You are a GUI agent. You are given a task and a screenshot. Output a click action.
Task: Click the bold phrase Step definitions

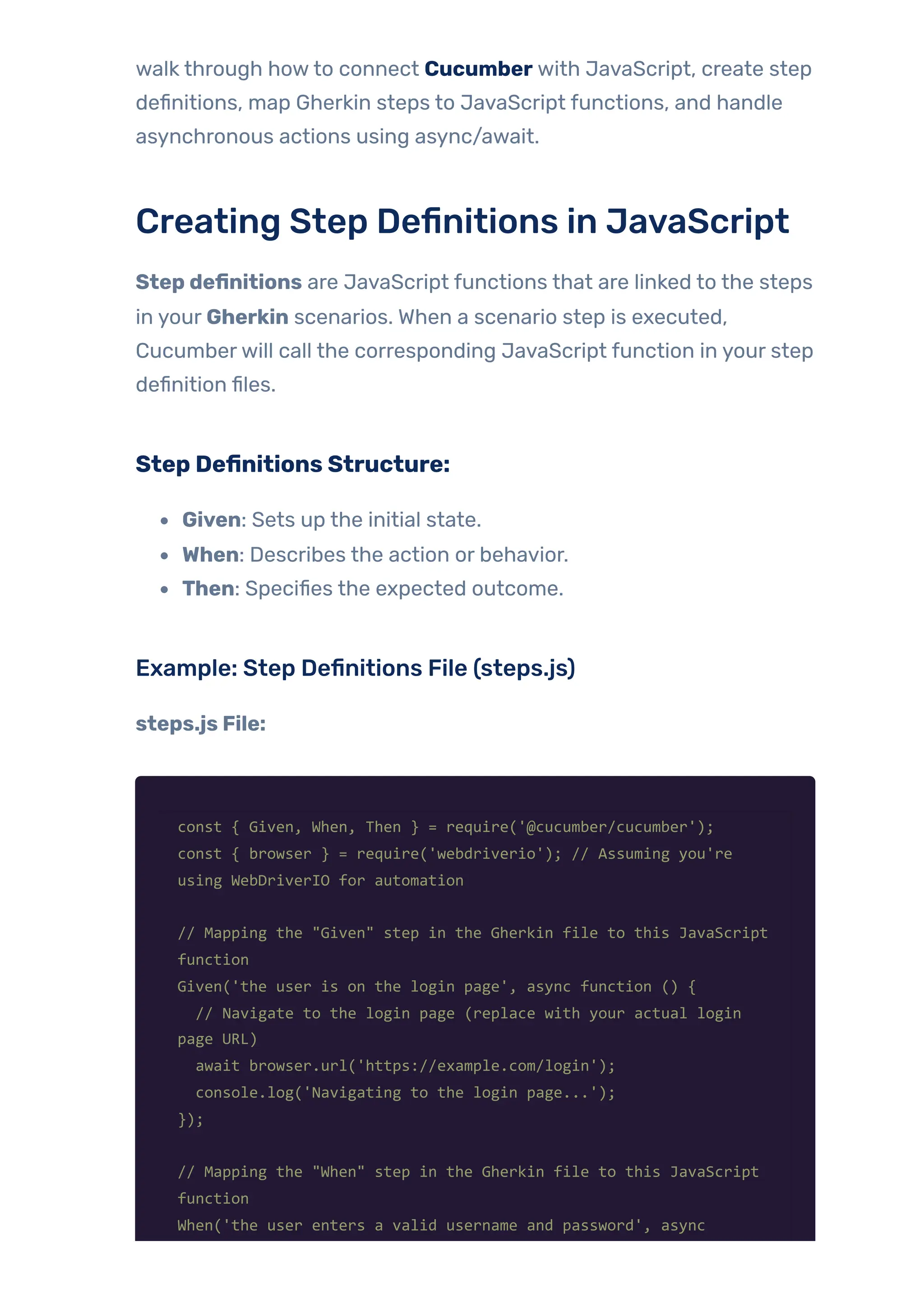click(x=219, y=282)
